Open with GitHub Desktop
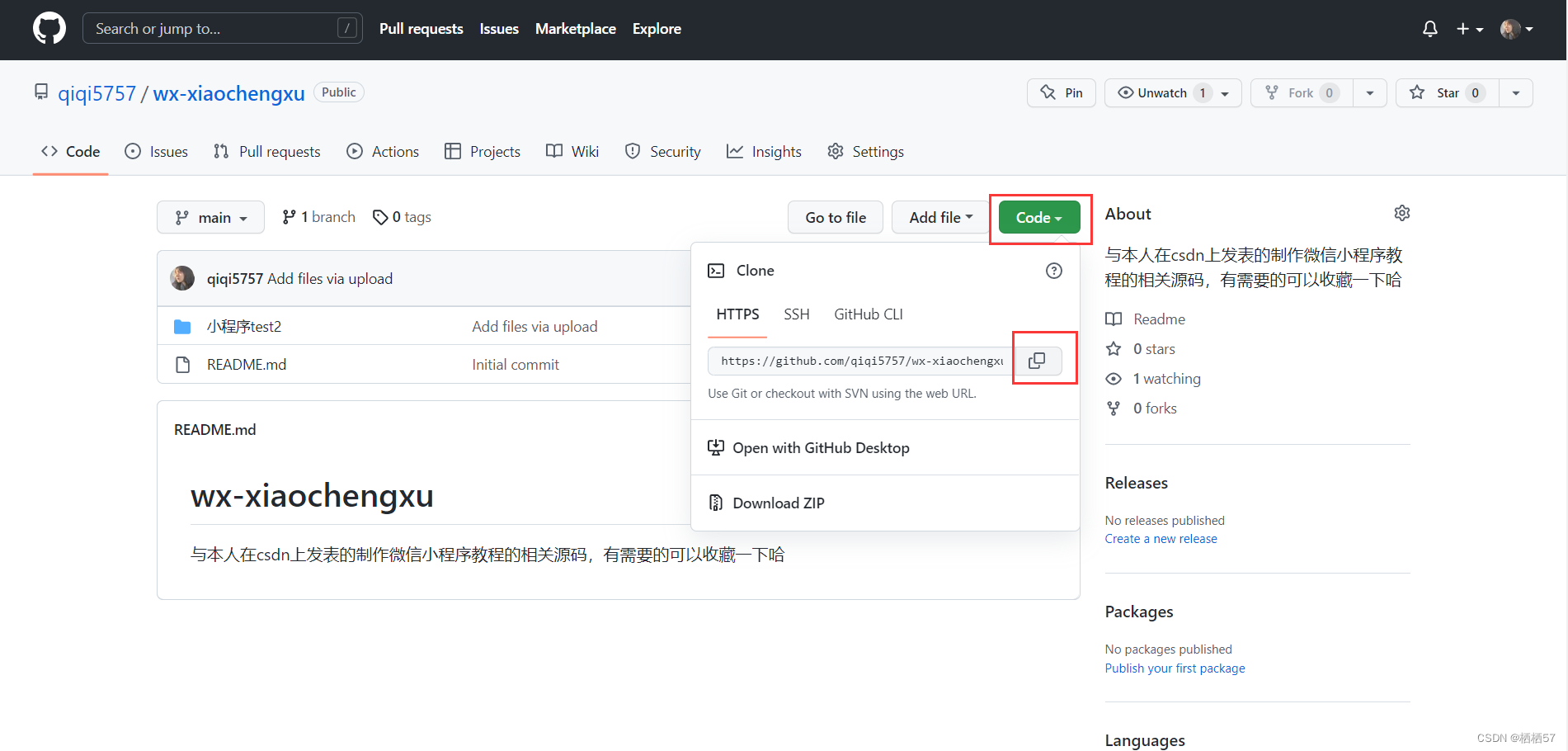Screen dimensions: 1568x751 (808, 448)
